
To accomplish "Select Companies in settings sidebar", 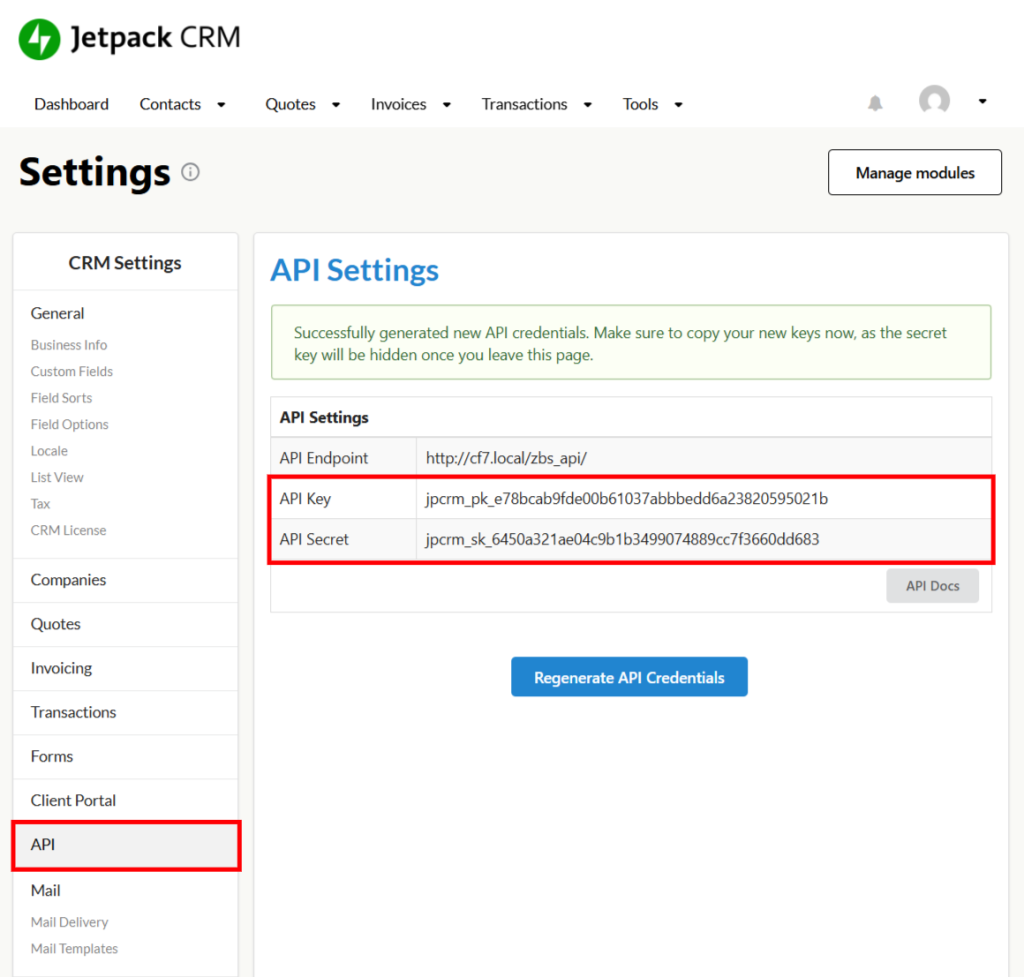I will click(125, 580).
